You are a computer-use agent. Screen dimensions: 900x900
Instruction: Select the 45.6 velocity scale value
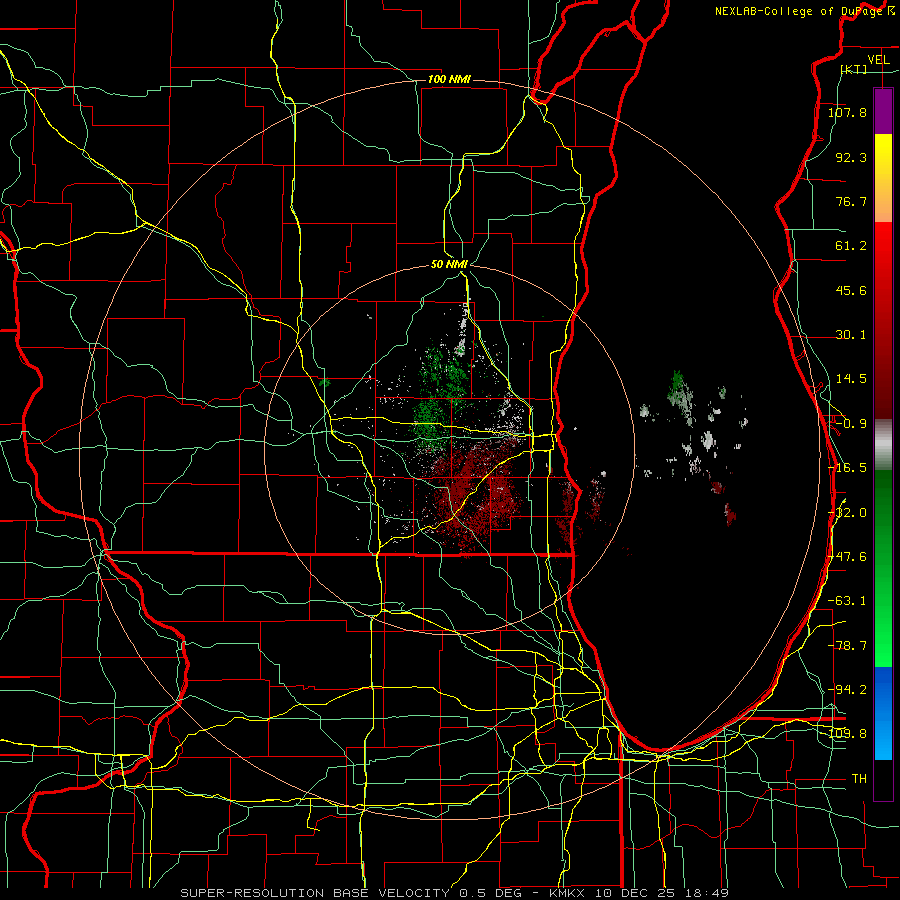851,290
